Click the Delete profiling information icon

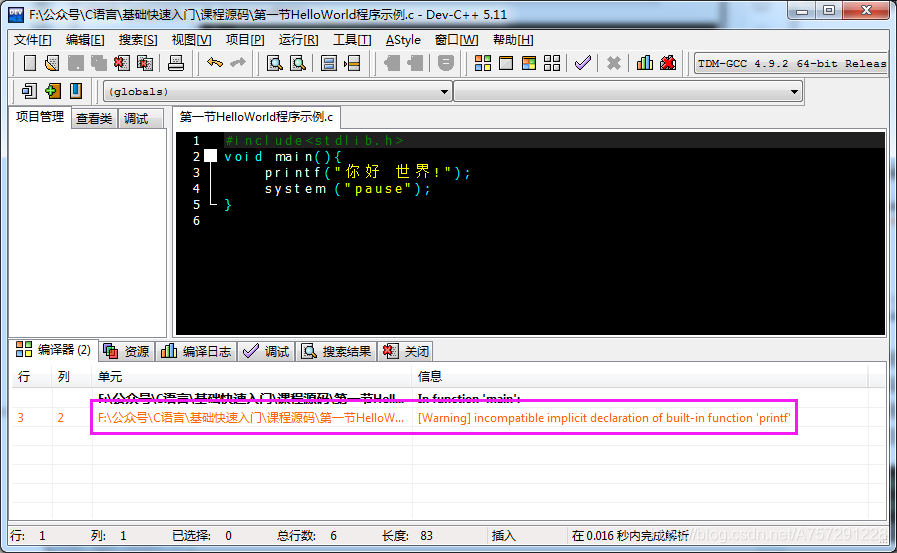click(668, 63)
